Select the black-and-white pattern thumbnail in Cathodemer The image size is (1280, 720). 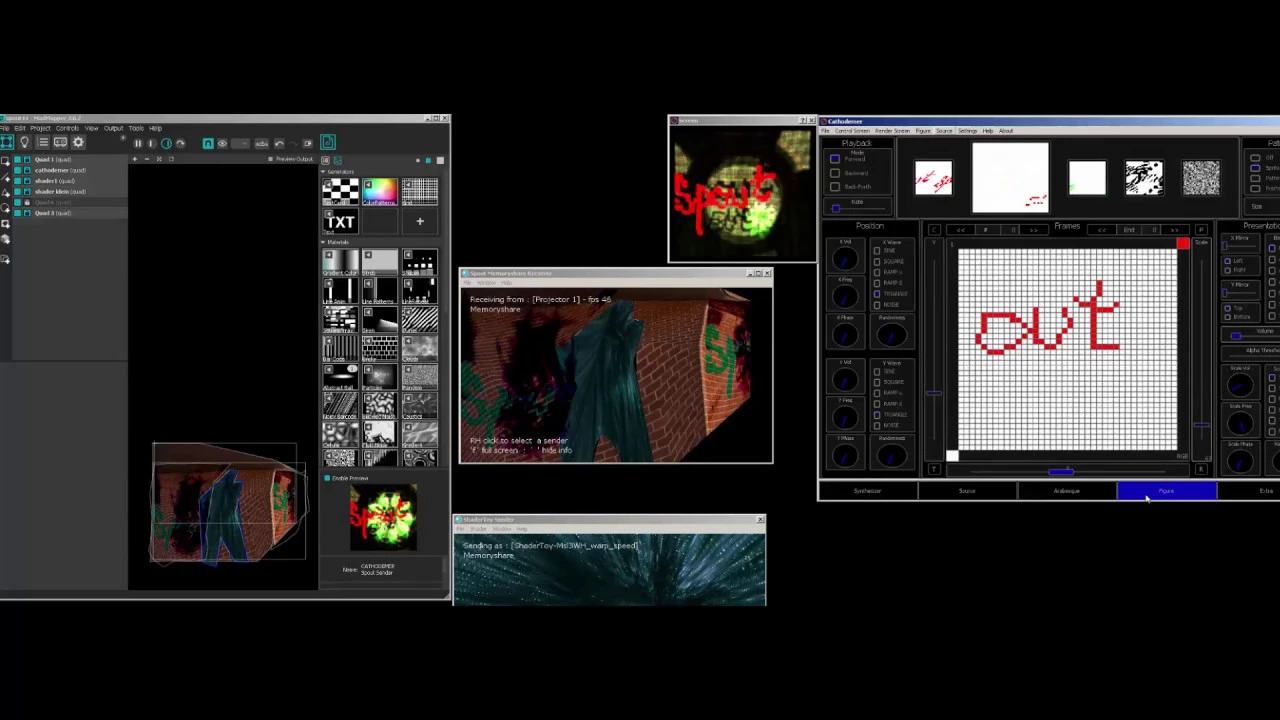tap(1144, 177)
